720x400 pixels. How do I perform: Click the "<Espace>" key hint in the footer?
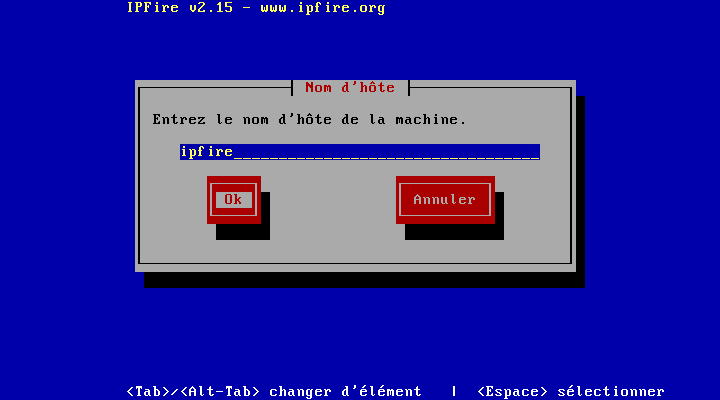(x=512, y=392)
